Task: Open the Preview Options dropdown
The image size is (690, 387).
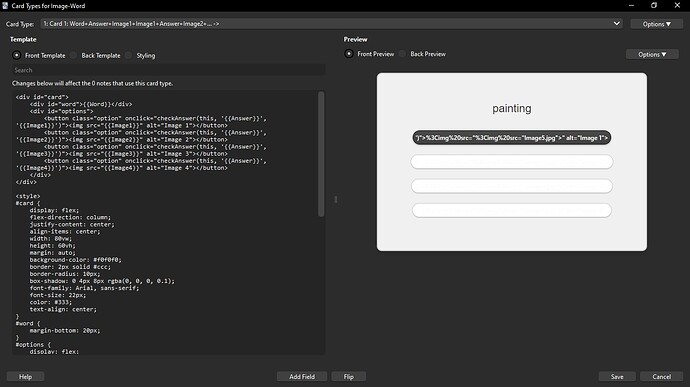Action: (652, 55)
